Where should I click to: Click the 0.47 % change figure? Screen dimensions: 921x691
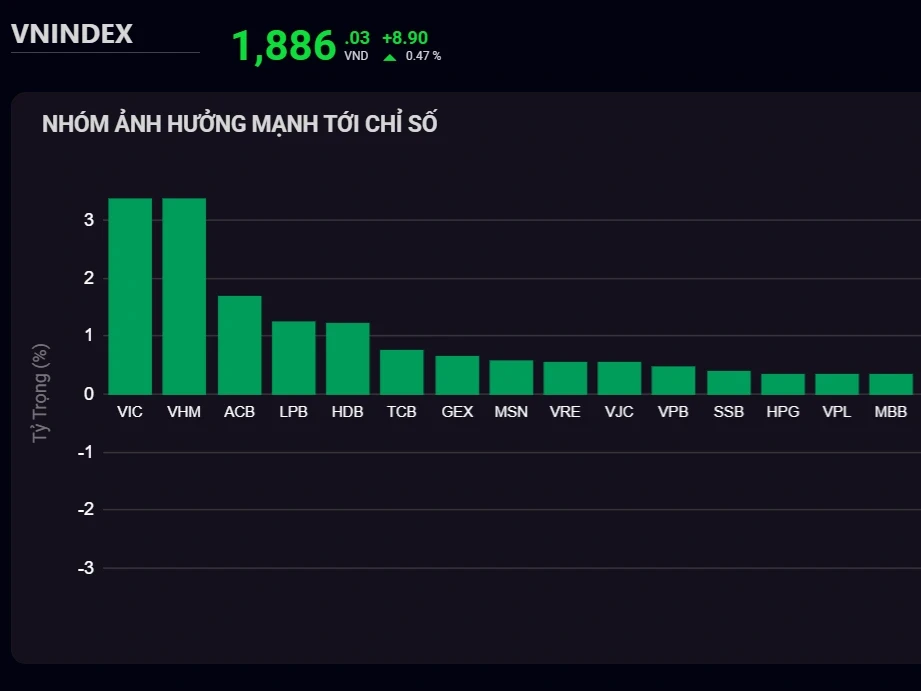pyautogui.click(x=423, y=56)
